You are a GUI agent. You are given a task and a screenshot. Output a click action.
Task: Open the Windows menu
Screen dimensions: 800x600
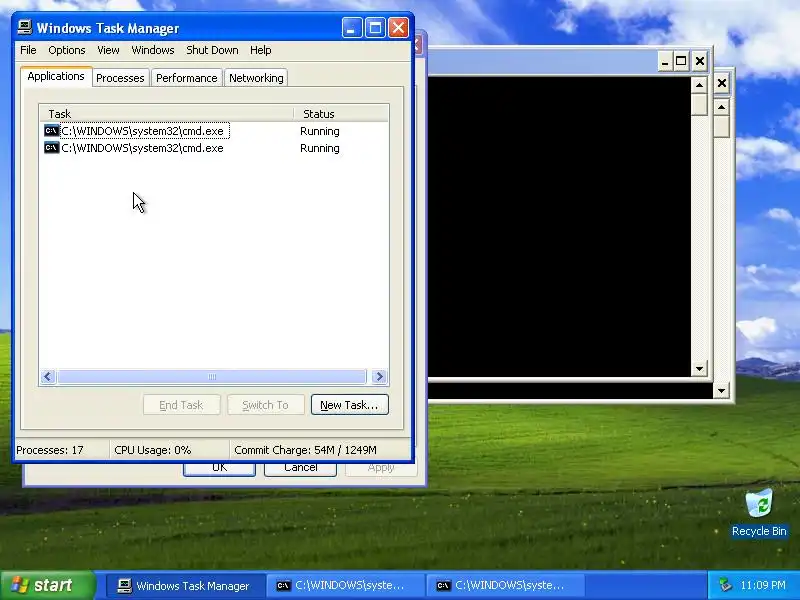click(x=153, y=50)
